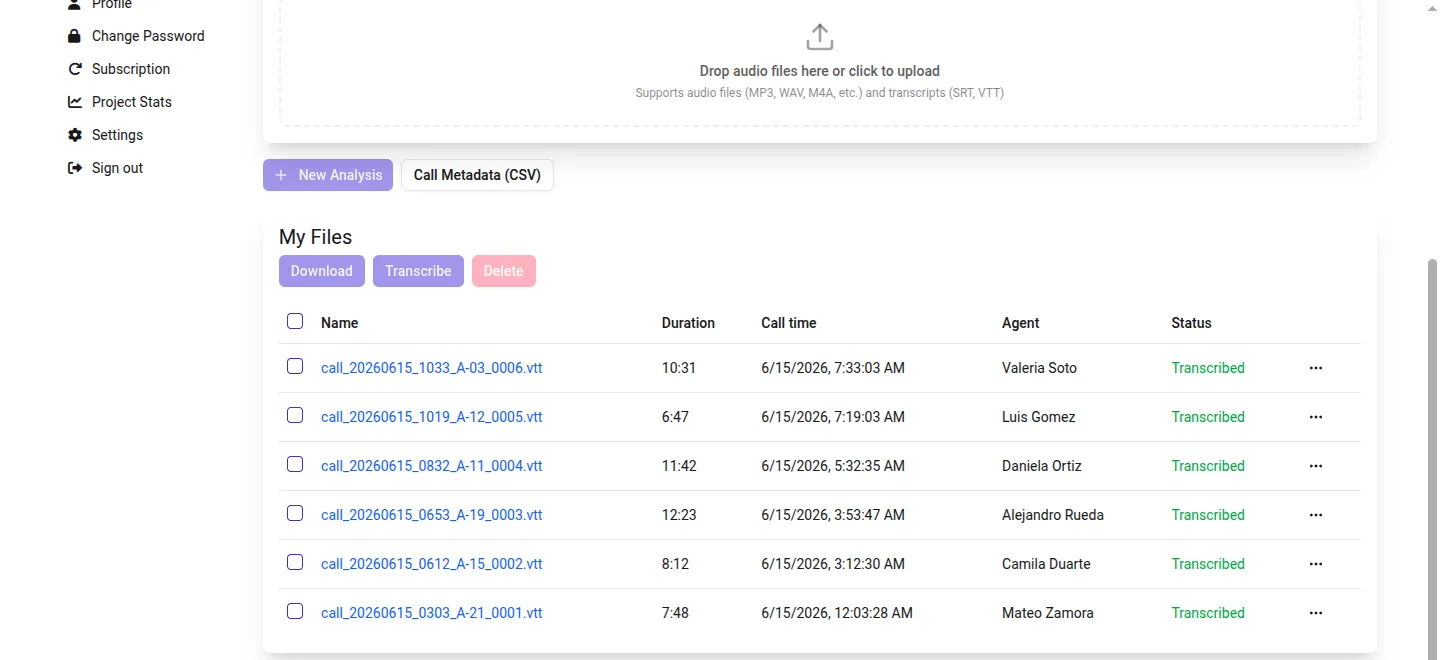
Task: Click the upload arrow icon in drop zone
Action: pos(819,37)
